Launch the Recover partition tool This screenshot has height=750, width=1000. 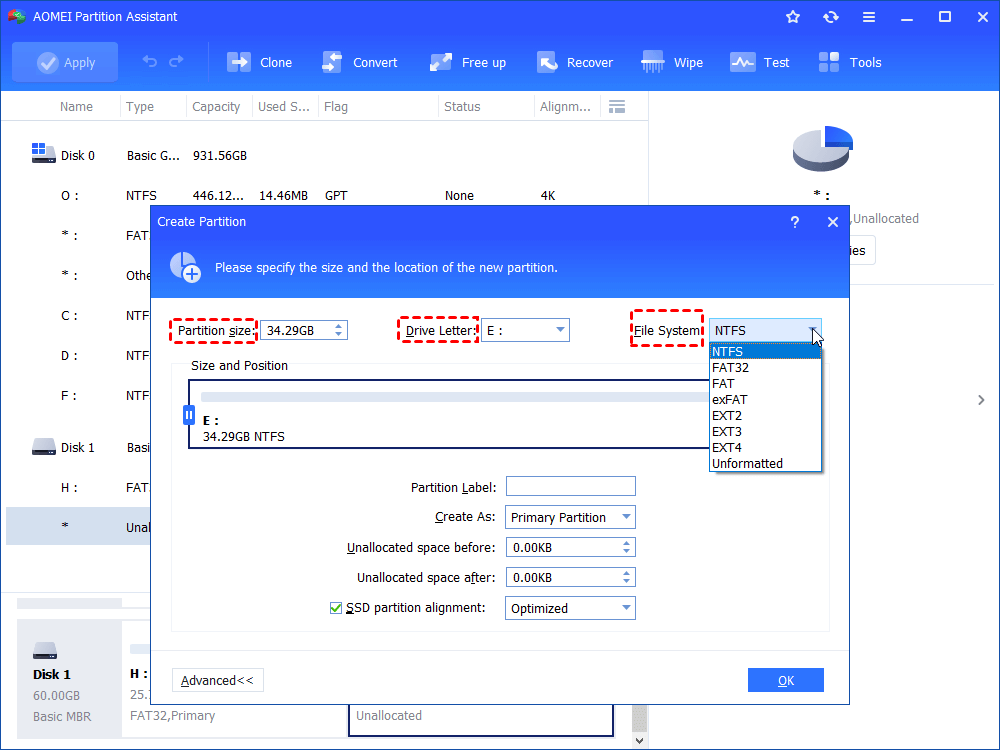click(x=575, y=61)
